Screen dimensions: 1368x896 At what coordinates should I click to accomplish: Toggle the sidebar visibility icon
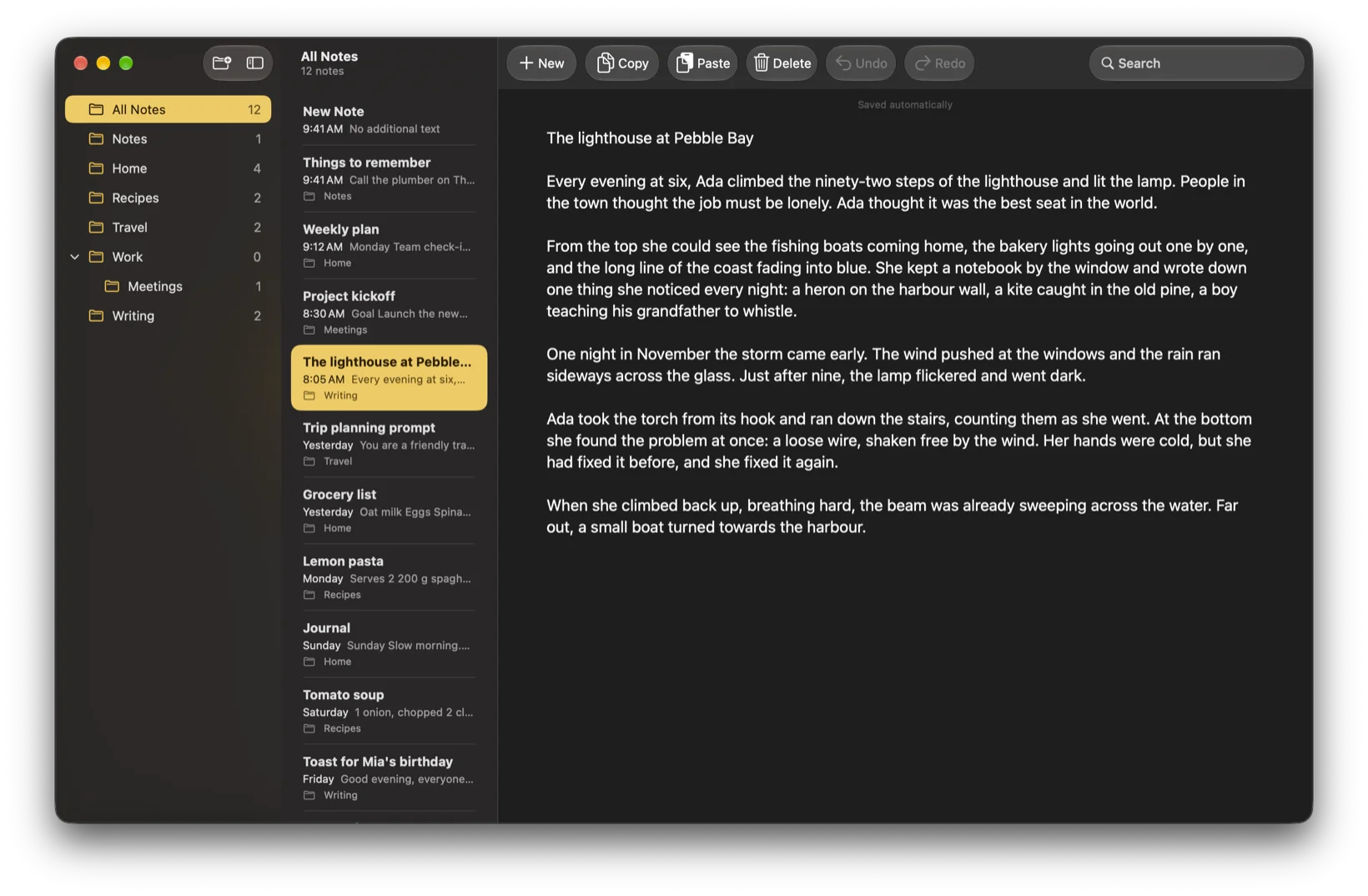[x=255, y=63]
